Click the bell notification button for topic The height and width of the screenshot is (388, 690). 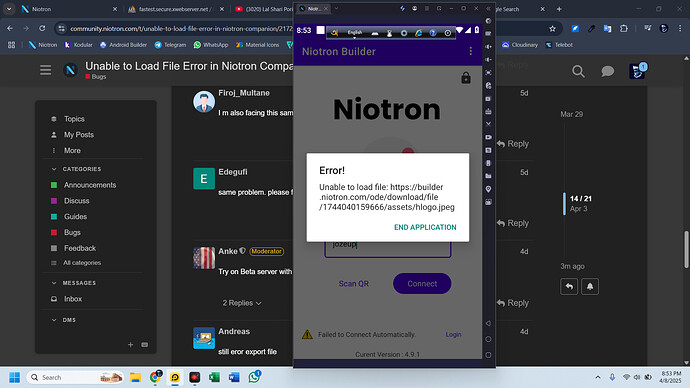click(x=590, y=286)
